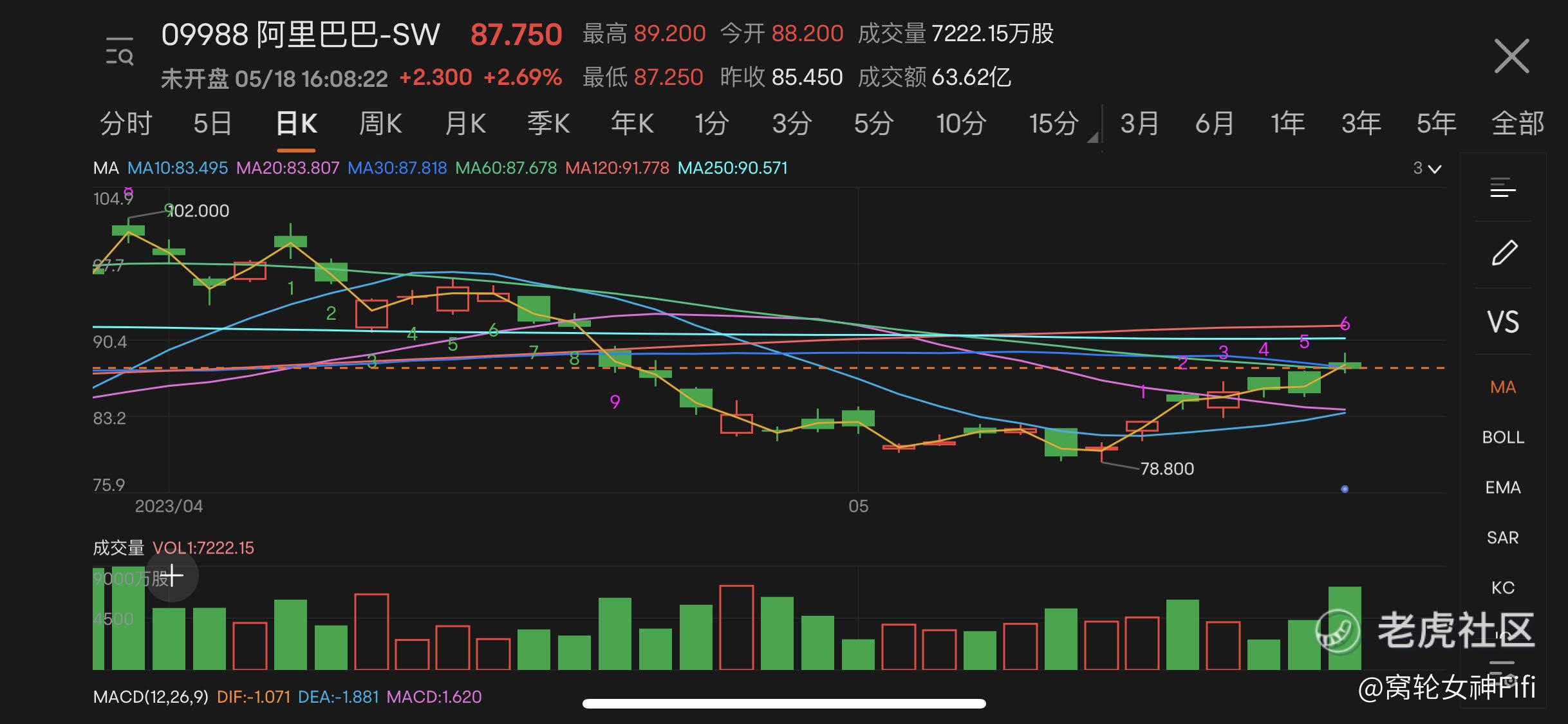Switch to the 10分 ten-minute chart
Image resolution: width=1568 pixels, height=724 pixels.
click(x=961, y=123)
